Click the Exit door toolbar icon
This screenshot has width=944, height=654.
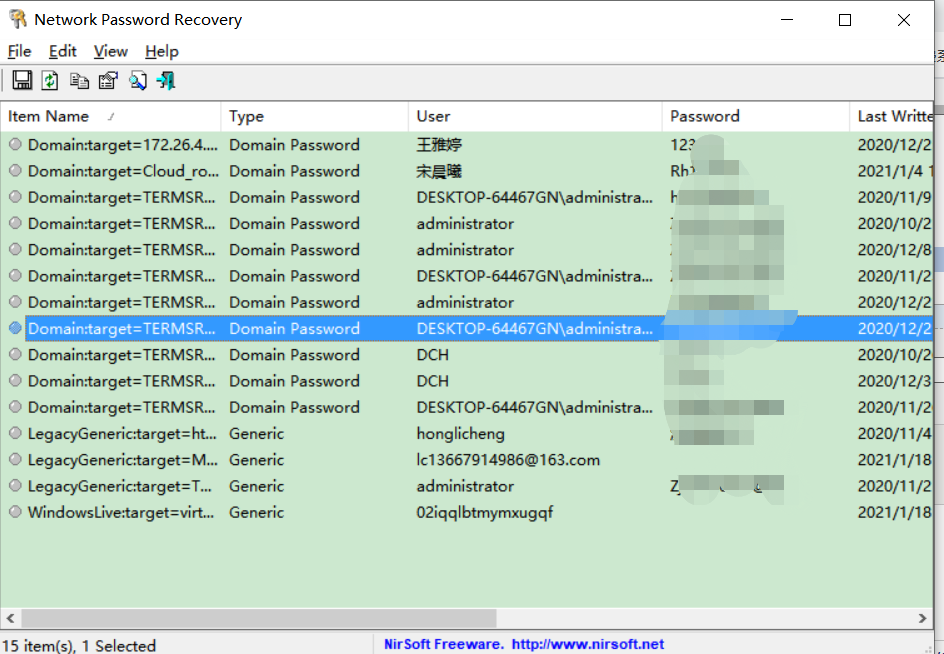pos(166,80)
